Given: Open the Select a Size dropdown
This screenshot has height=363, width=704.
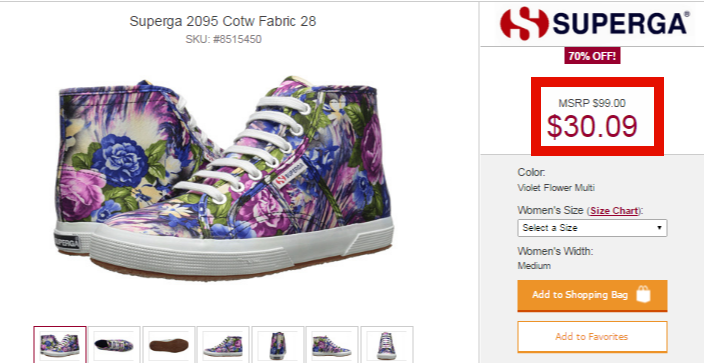Looking at the screenshot, I should pos(592,228).
